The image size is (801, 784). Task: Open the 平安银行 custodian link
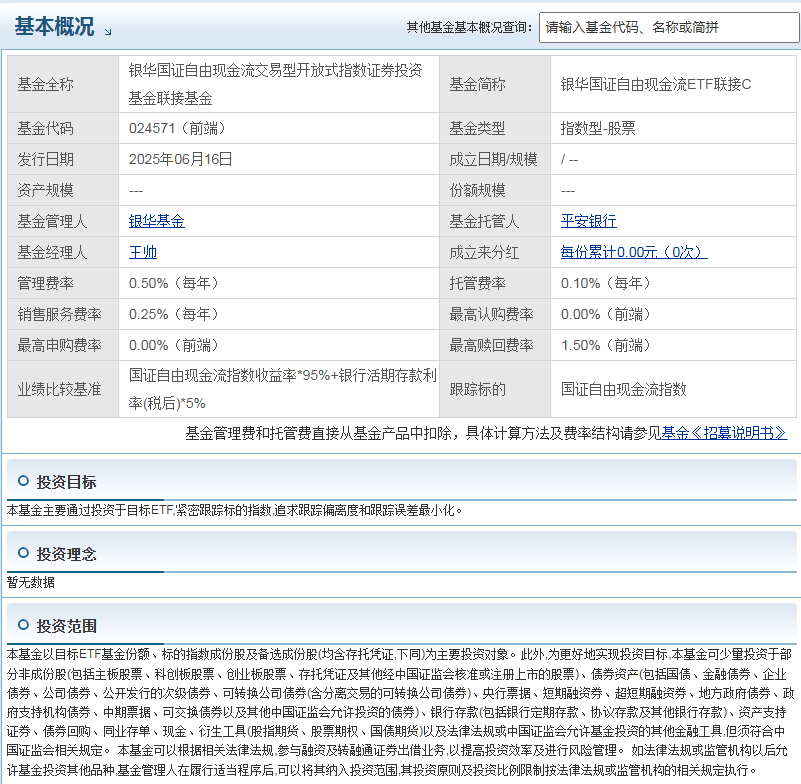coord(588,221)
